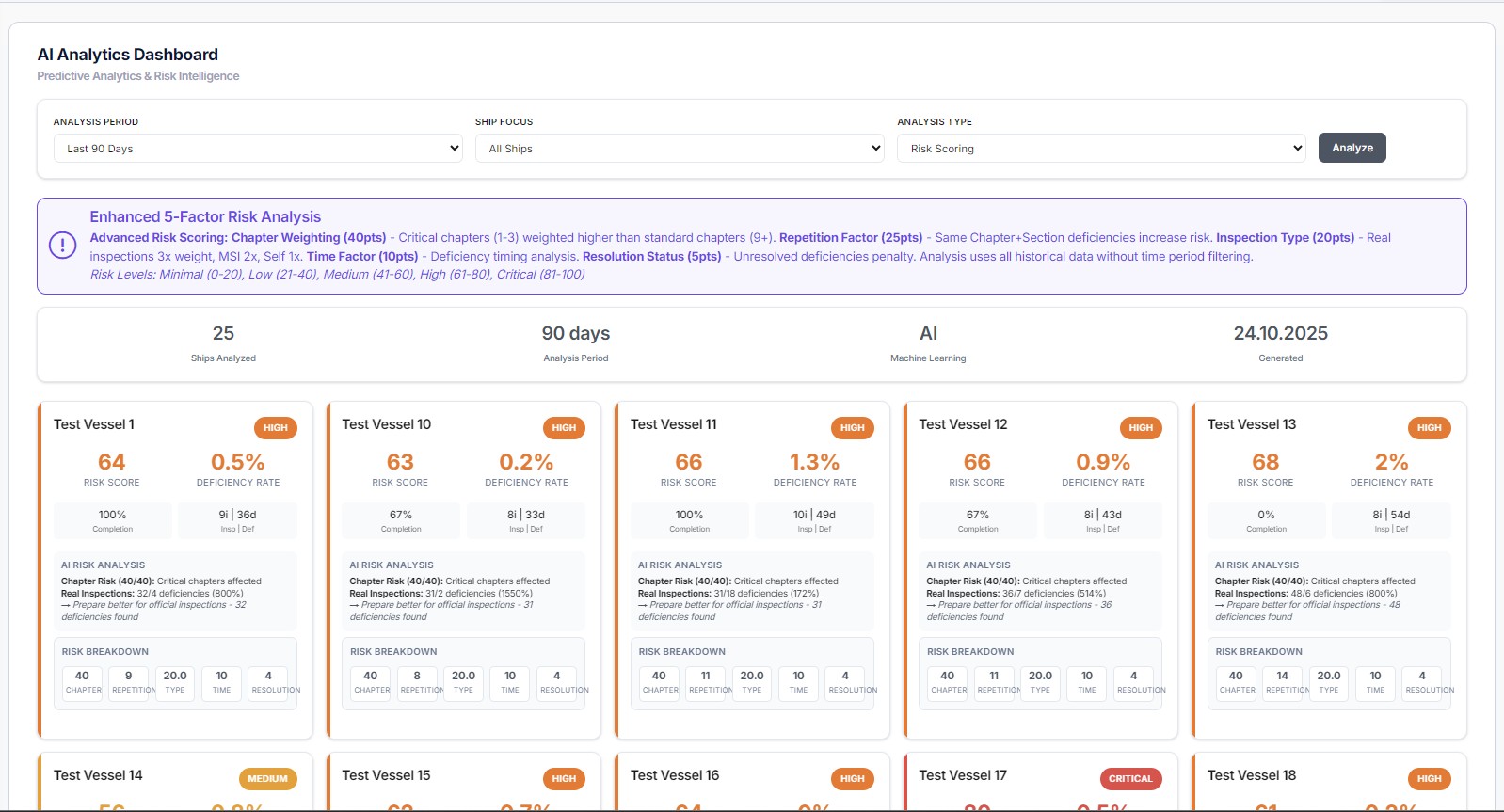
Task: Click the Chapter score box in Test Vessel 1
Action: tap(83, 682)
